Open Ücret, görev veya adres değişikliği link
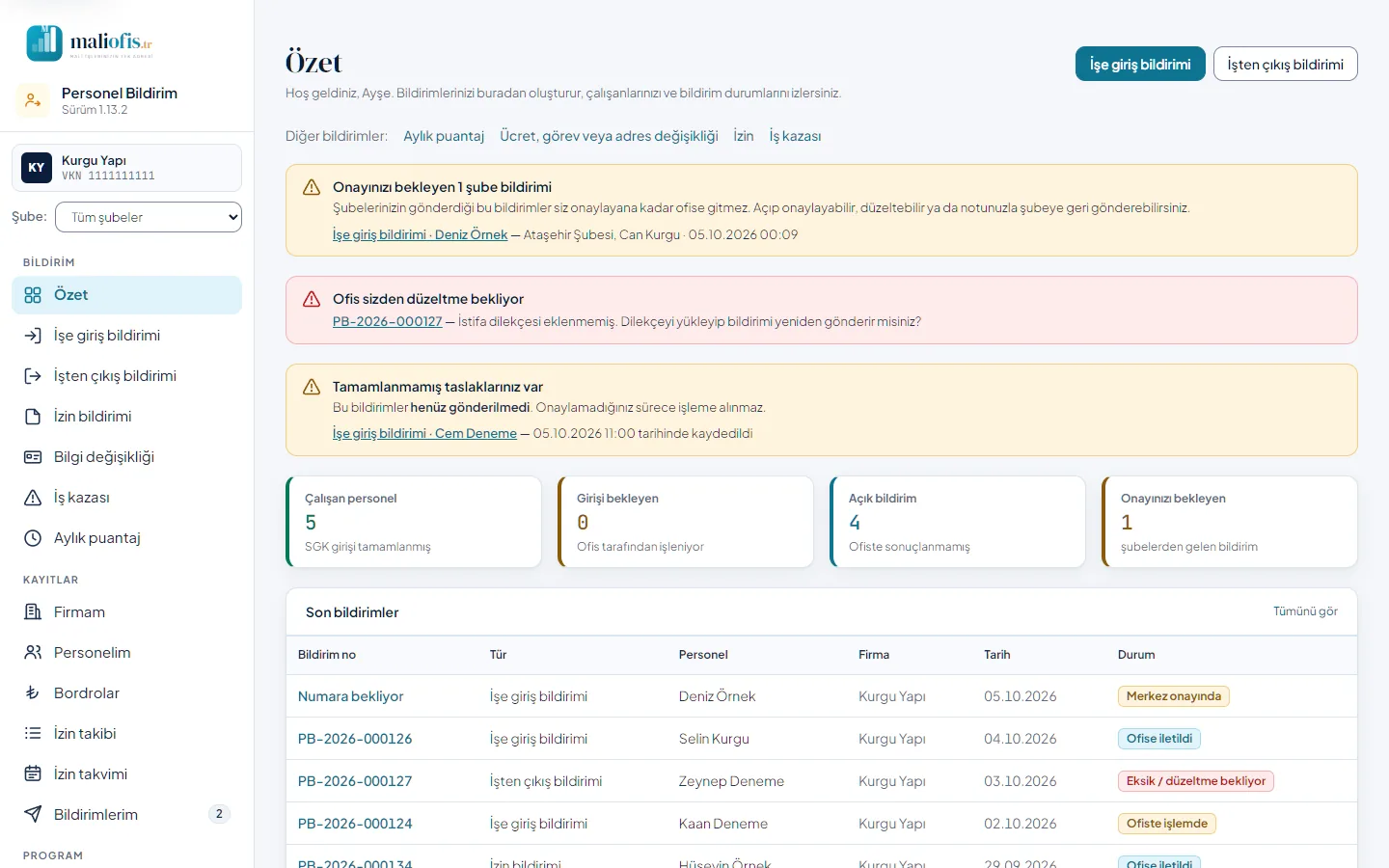The image size is (1389, 868). 609,136
